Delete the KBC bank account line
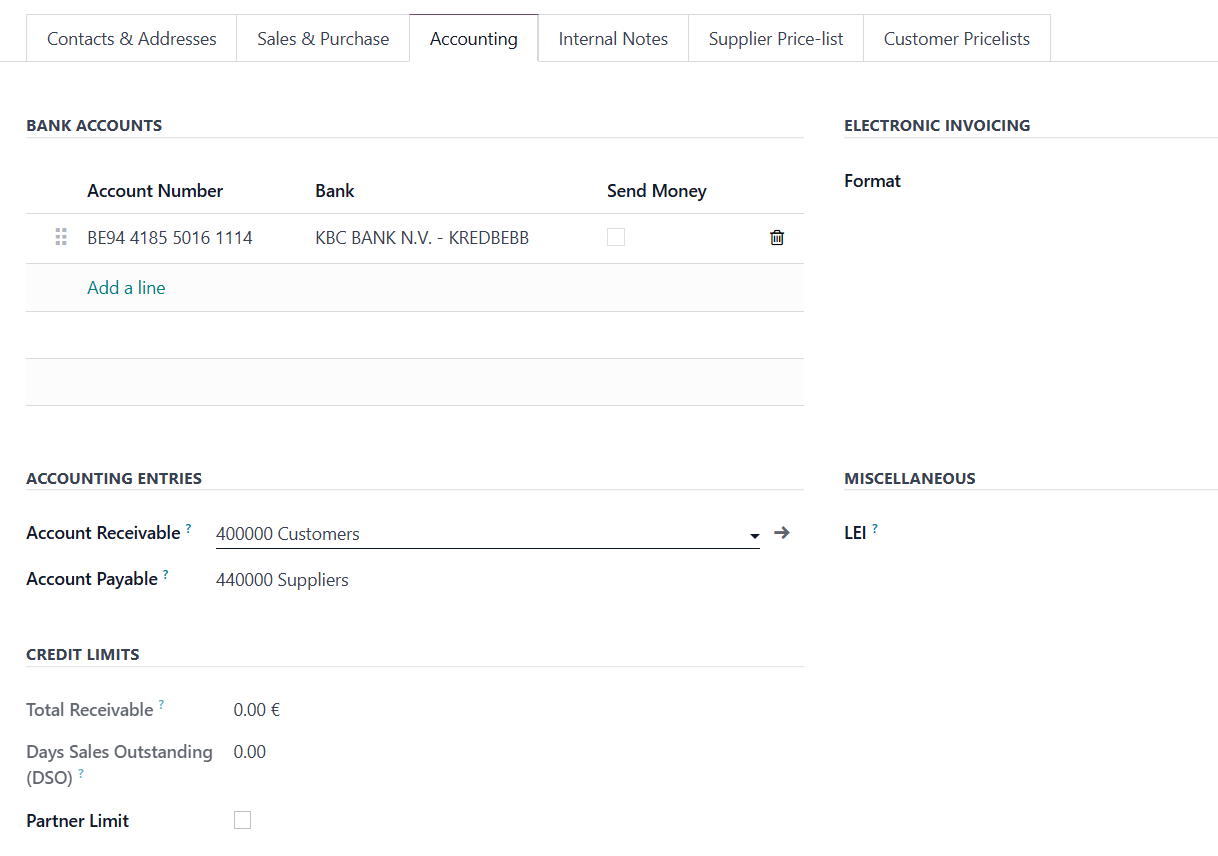 tap(777, 238)
